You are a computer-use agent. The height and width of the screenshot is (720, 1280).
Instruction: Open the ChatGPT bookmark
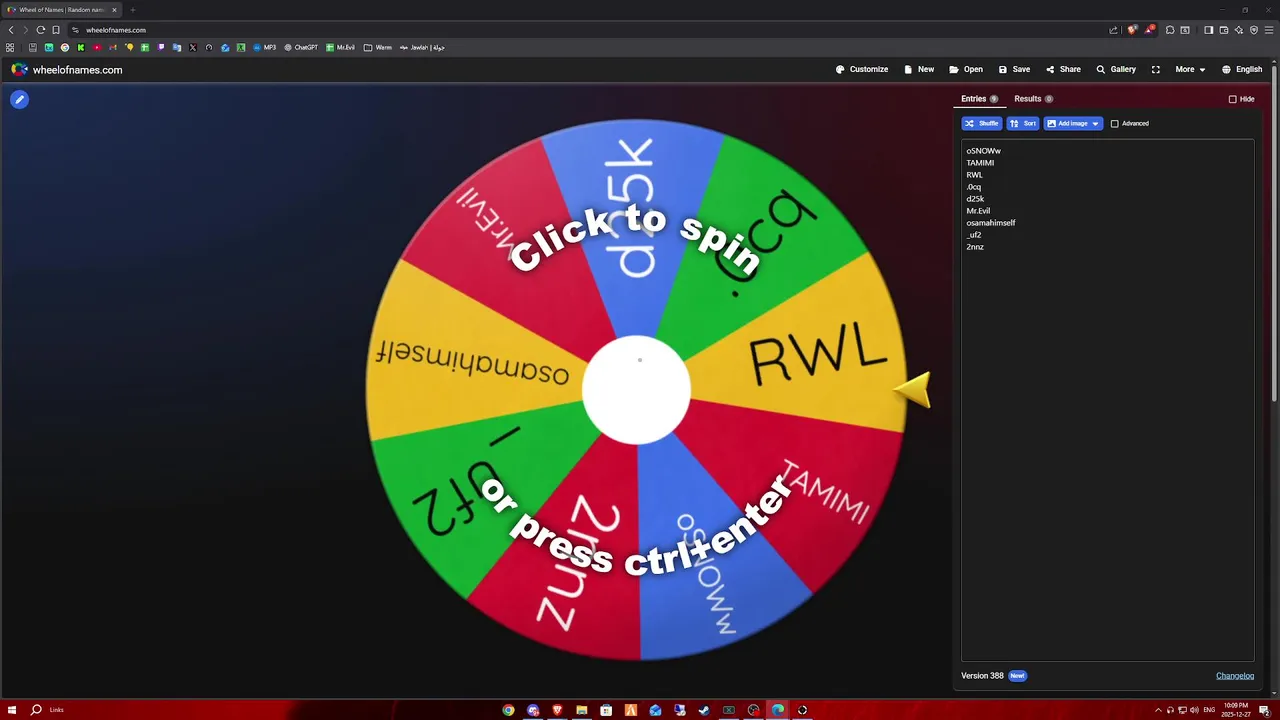tap(301, 47)
